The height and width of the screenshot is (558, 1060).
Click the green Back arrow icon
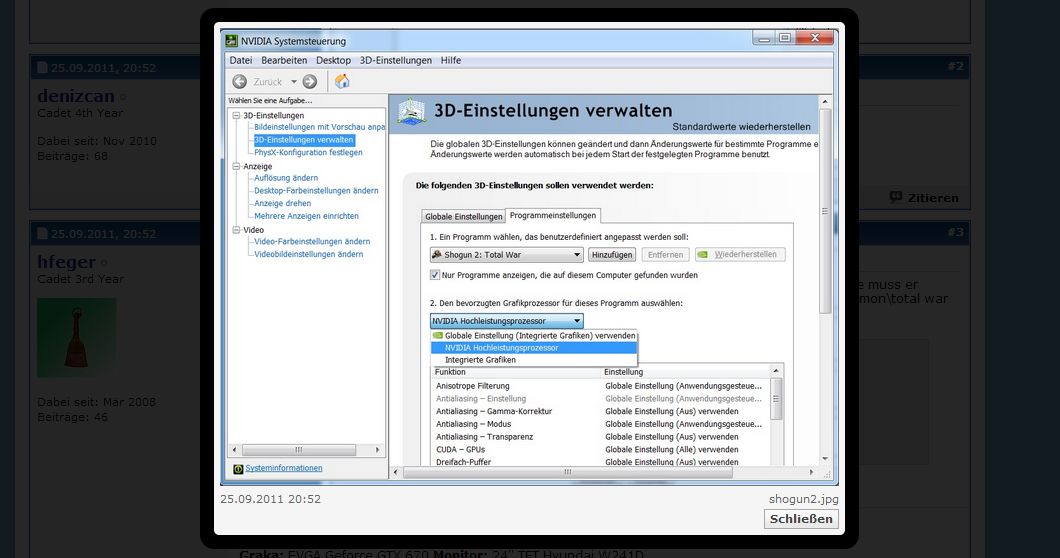coord(240,81)
